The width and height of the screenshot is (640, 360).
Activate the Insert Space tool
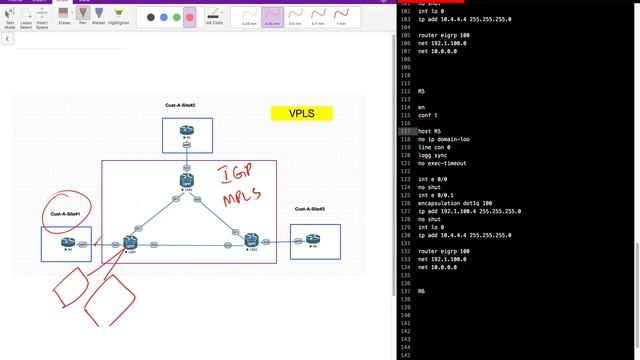pos(42,18)
